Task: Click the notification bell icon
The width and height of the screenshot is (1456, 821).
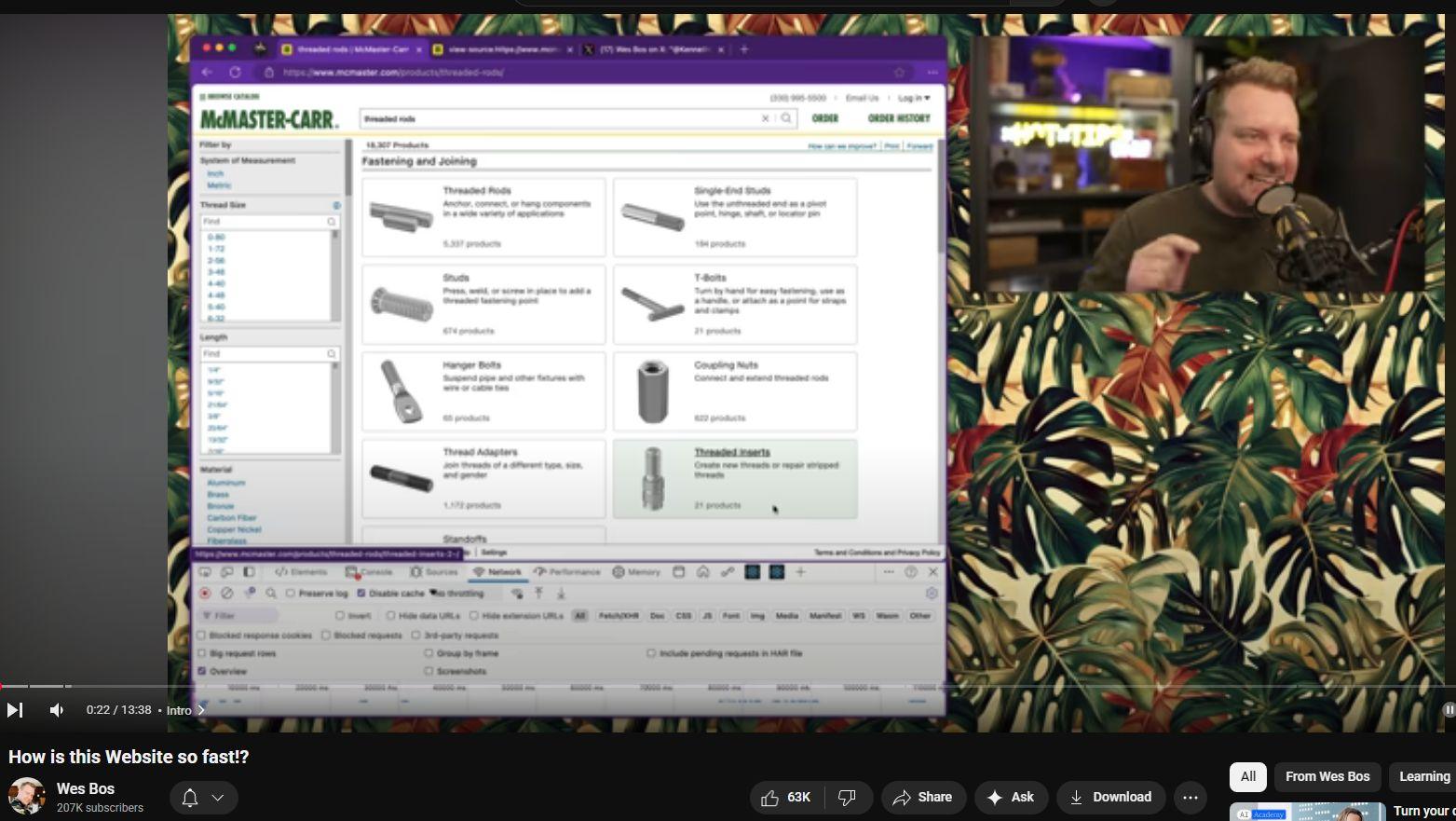Action: click(190, 798)
